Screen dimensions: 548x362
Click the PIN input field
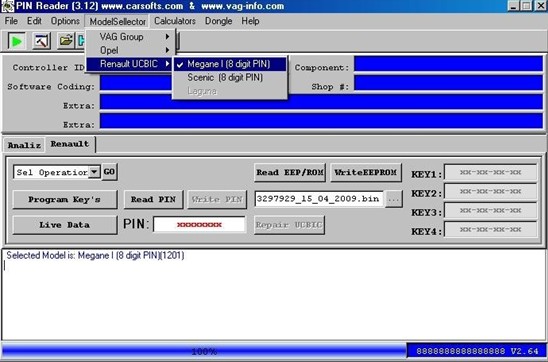(199, 224)
